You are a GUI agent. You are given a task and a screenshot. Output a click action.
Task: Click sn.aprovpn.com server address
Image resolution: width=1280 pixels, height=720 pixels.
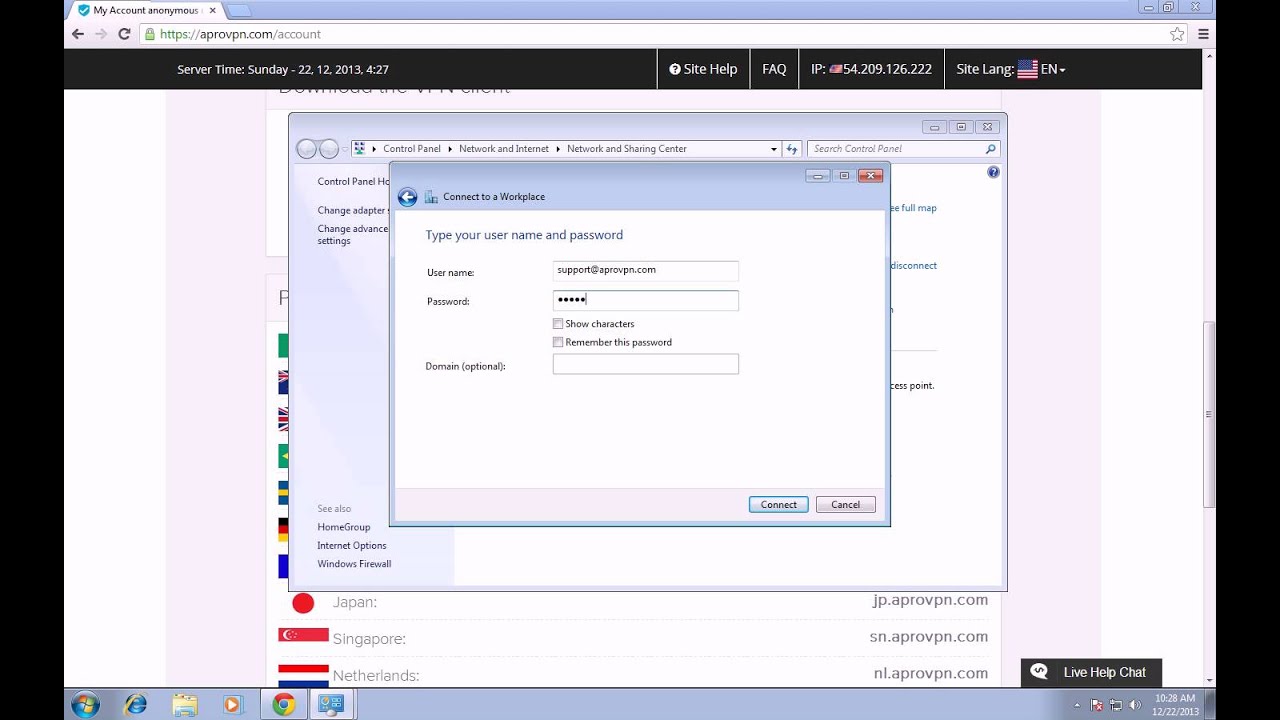pos(929,636)
